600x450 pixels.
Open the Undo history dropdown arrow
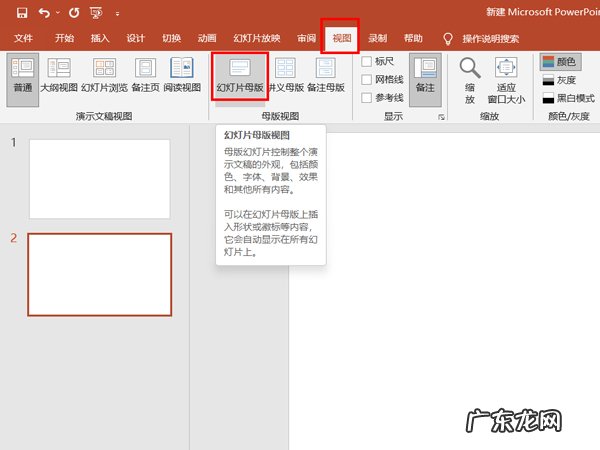(57, 14)
